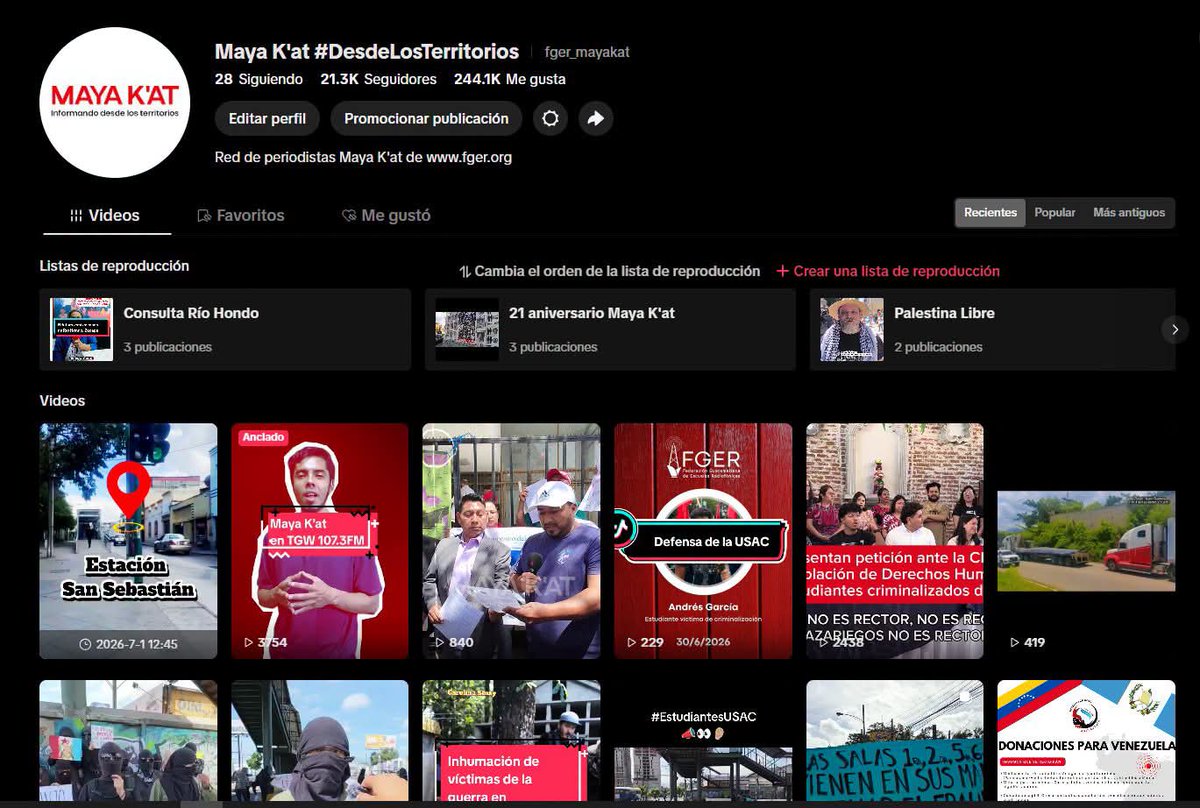Open the Estación San Sebastián video

(x=128, y=541)
